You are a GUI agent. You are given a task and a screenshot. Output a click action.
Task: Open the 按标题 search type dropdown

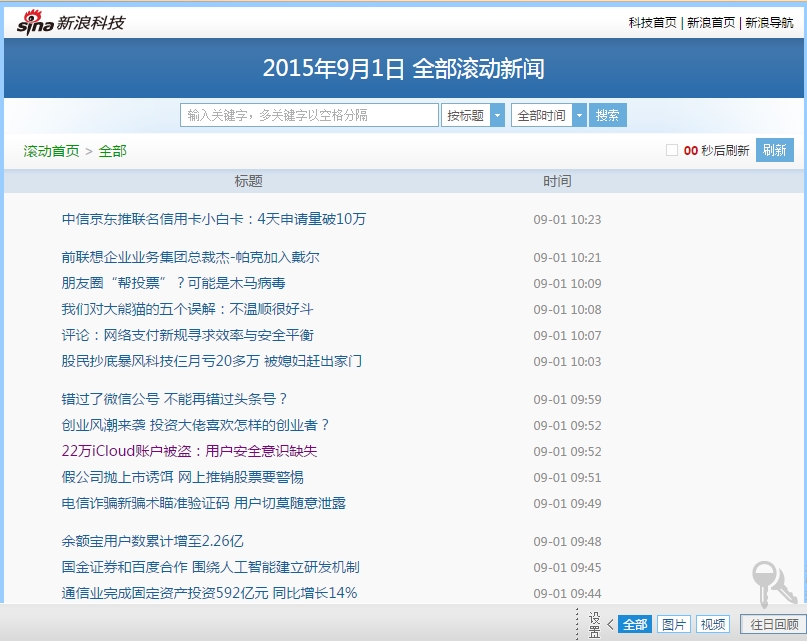pyautogui.click(x=498, y=116)
